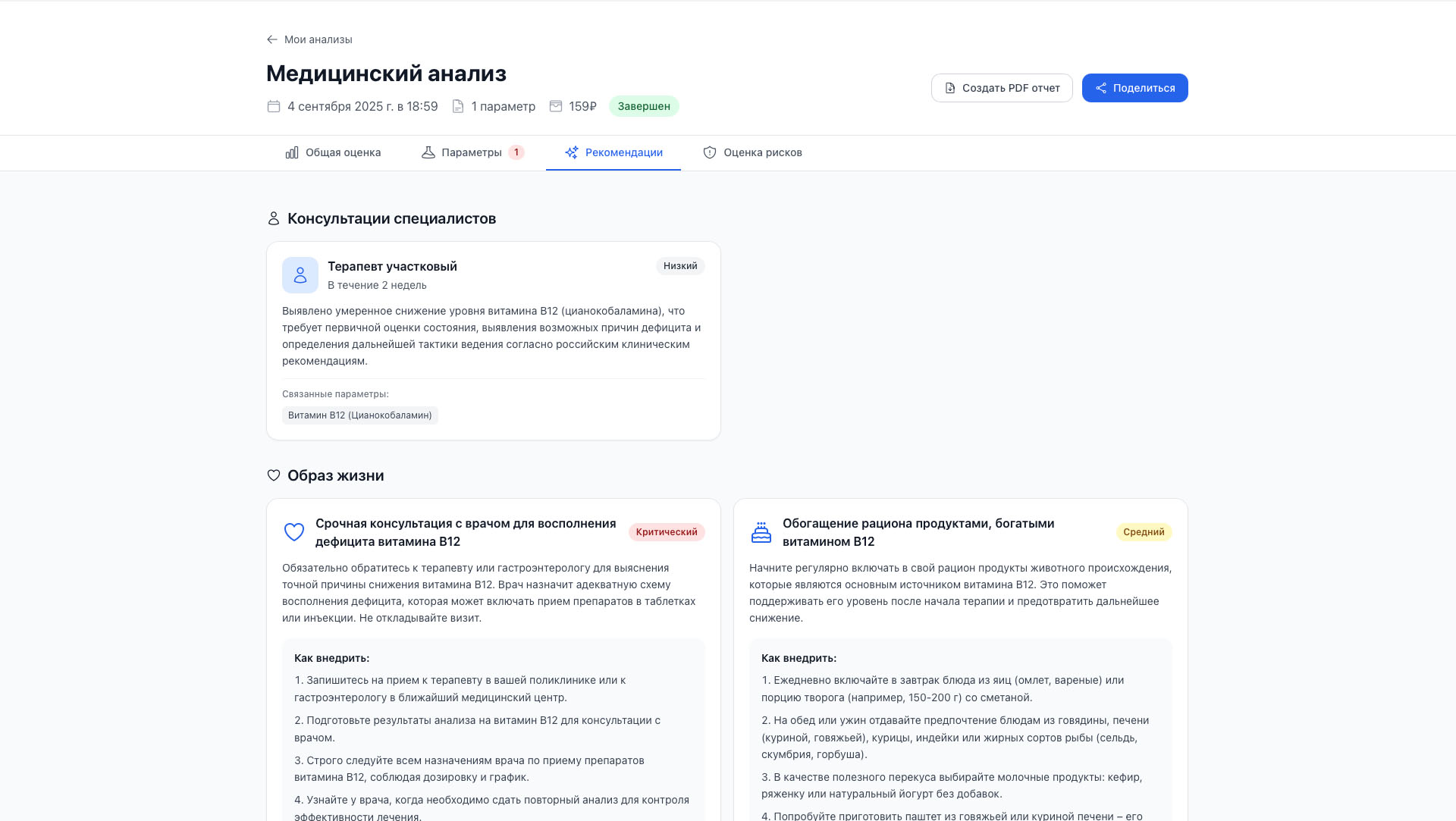This screenshot has width=1456, height=821.
Task: Click the '159₽' price text
Action: [582, 106]
